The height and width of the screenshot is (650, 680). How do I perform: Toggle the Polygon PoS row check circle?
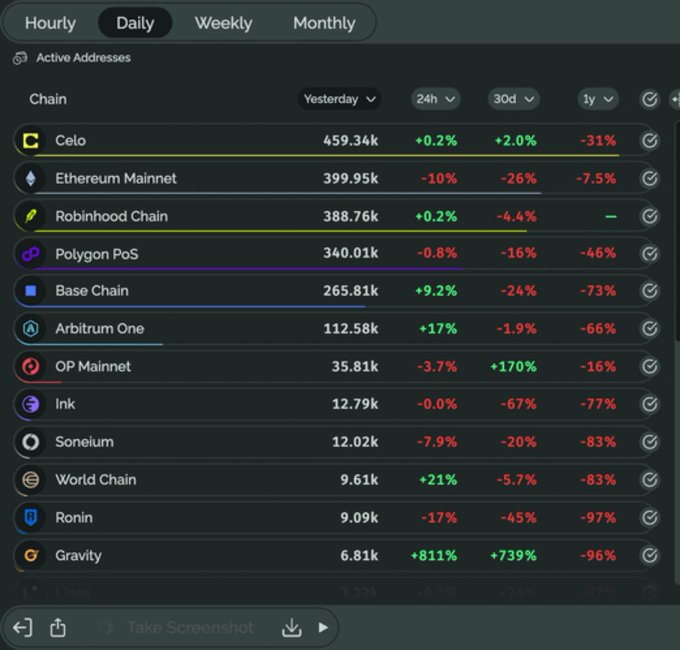click(649, 254)
